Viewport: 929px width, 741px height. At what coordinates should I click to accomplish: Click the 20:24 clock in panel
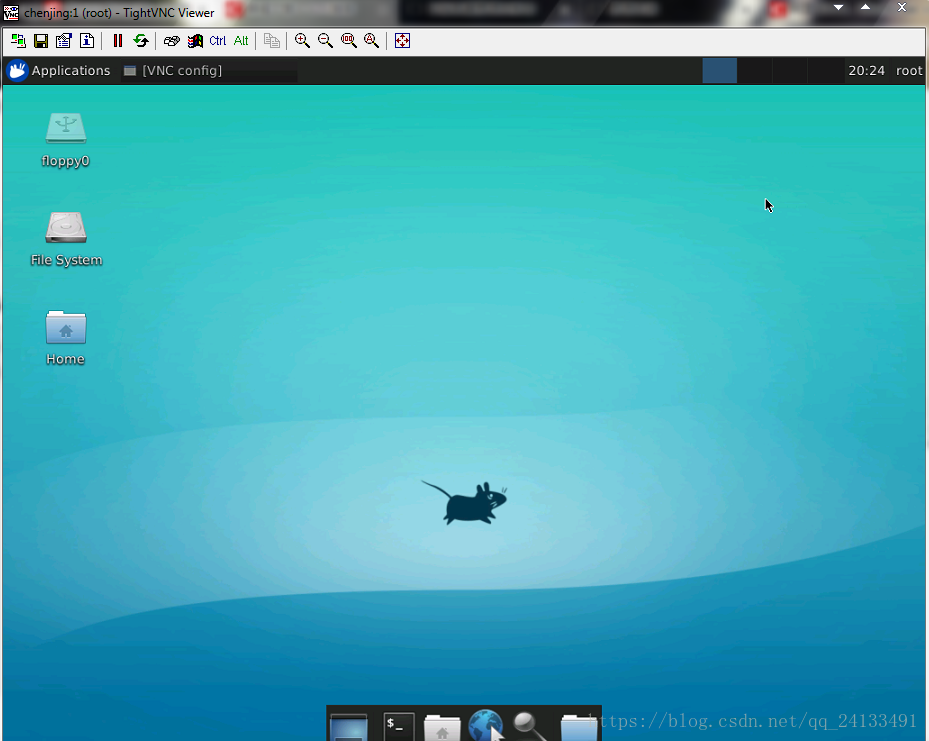click(x=866, y=70)
